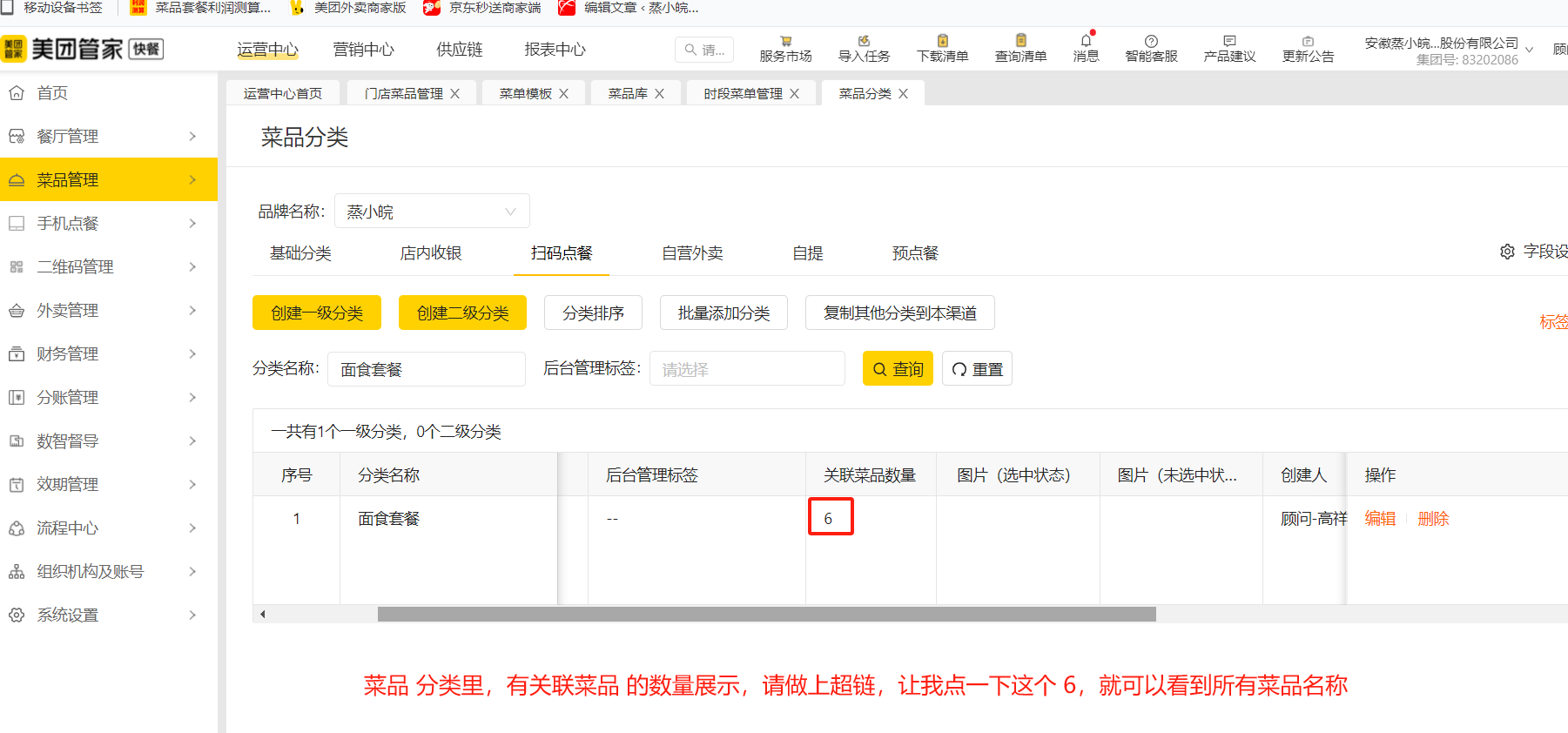Click the 导入任务 icon in header
This screenshot has width=1568, height=733.
coord(864,41)
